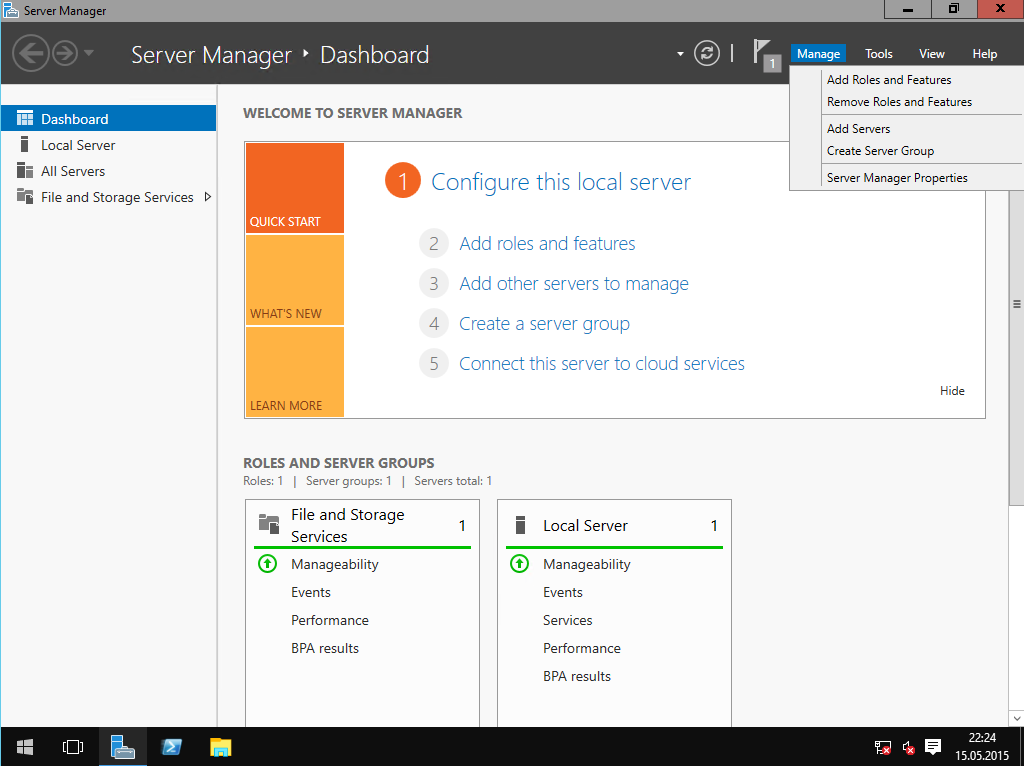
Task: Hide the welcome tile
Action: click(x=952, y=391)
